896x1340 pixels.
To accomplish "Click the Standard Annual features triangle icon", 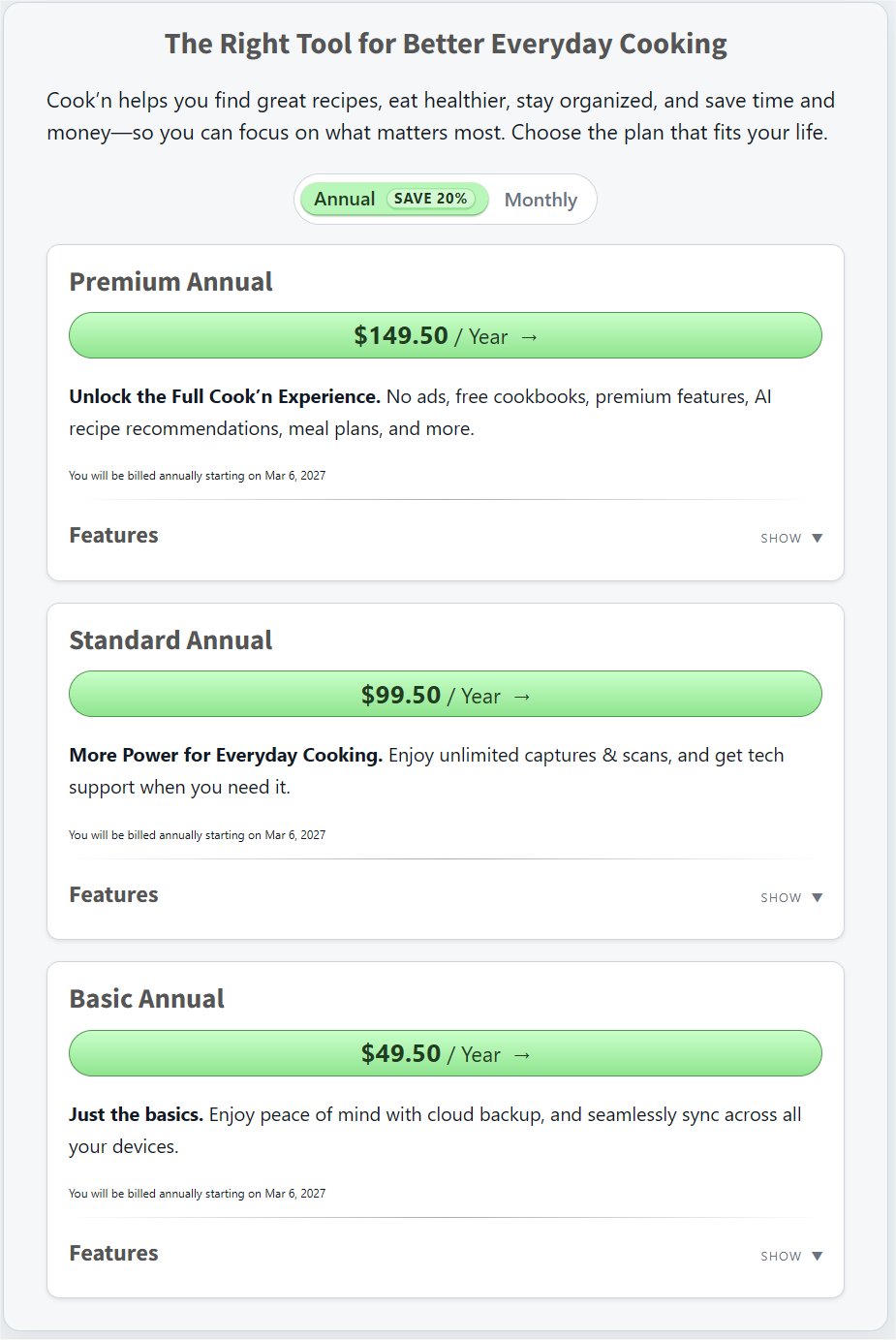I will [817, 898].
